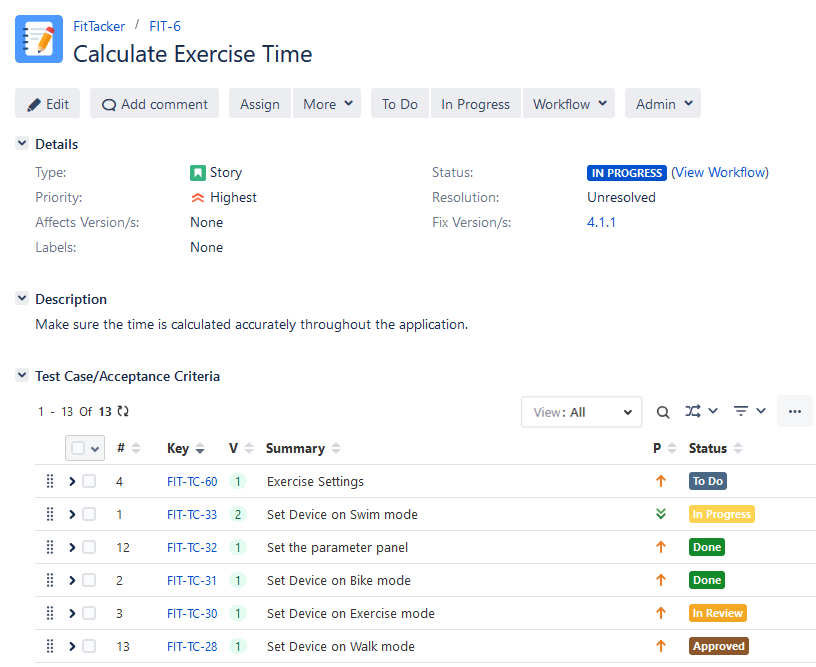Click the FitTacker project notepad icon
Image resolution: width=816 pixels, height=667 pixels.
coord(39,40)
